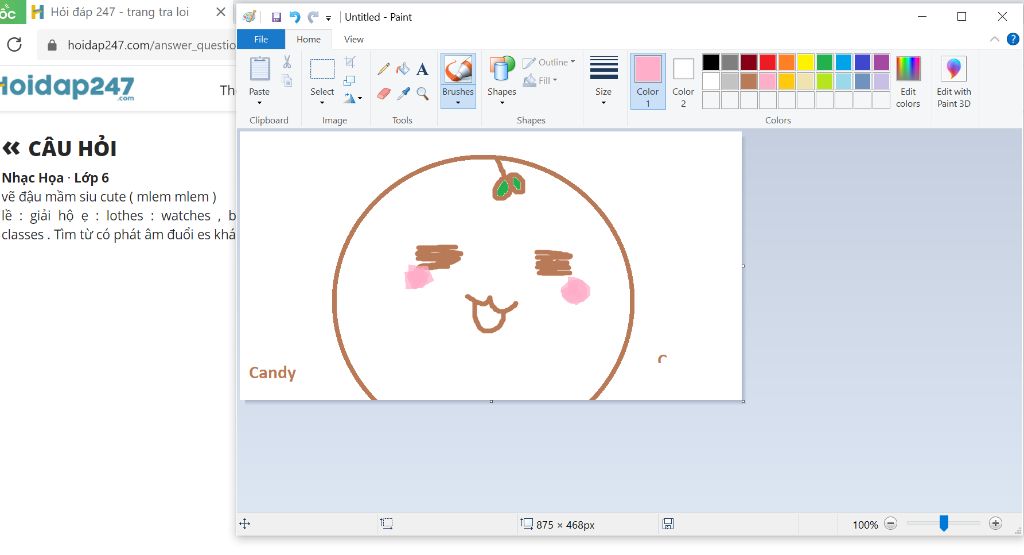Viewport: 1024px width, 555px height.
Task: Select the Pencil tool
Action: coord(383,69)
